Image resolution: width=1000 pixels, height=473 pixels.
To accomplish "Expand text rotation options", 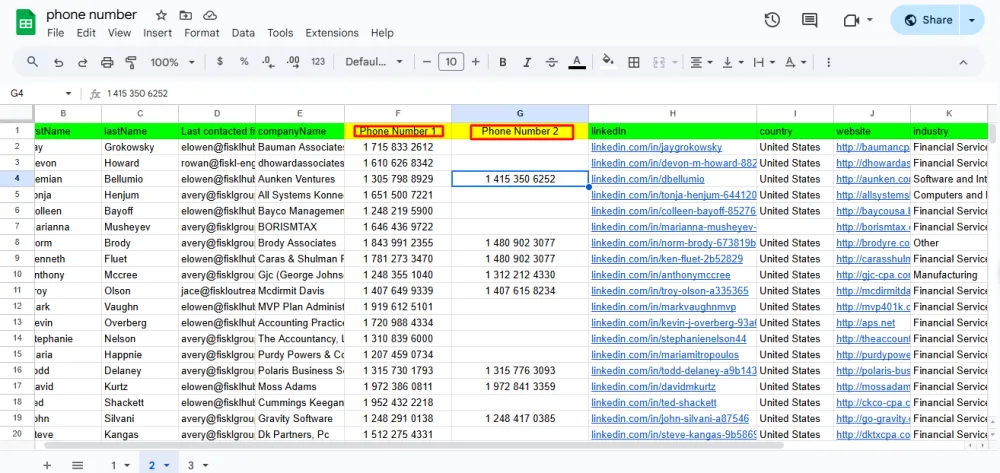I will [804, 62].
